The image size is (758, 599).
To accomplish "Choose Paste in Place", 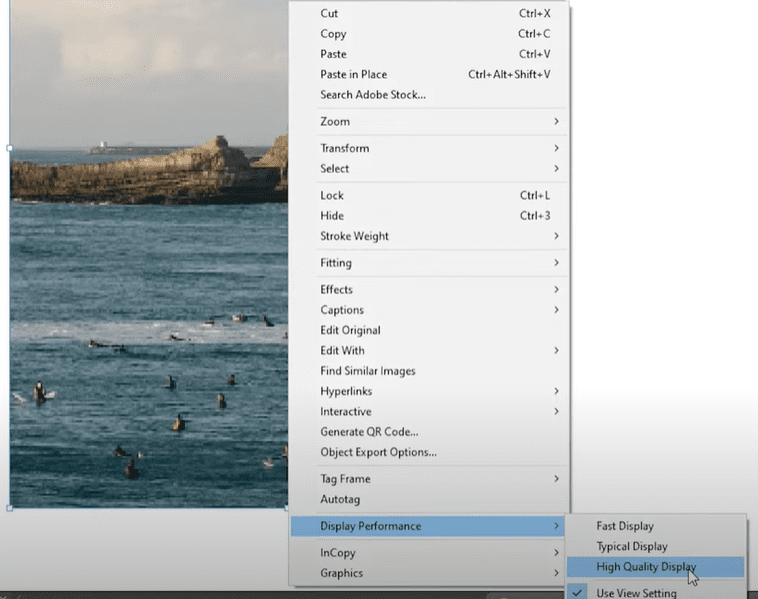I will point(429,74).
